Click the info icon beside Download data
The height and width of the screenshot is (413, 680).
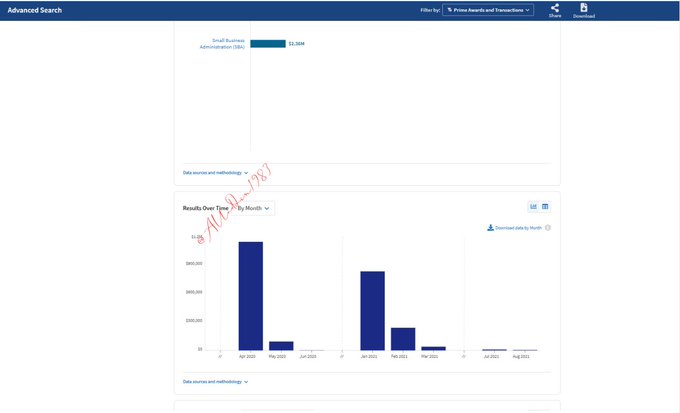tap(548, 228)
